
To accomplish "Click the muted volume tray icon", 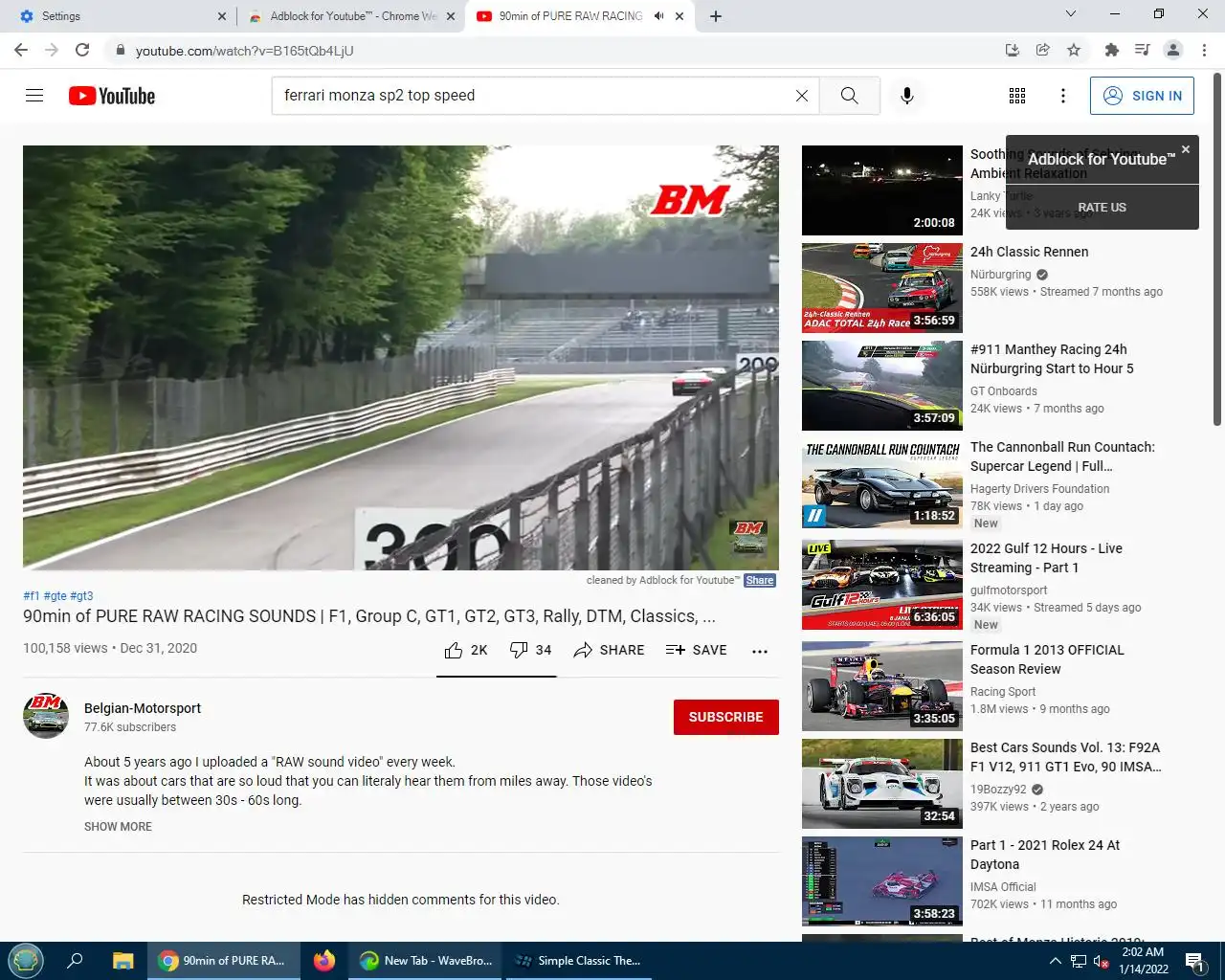I will (x=1102, y=962).
